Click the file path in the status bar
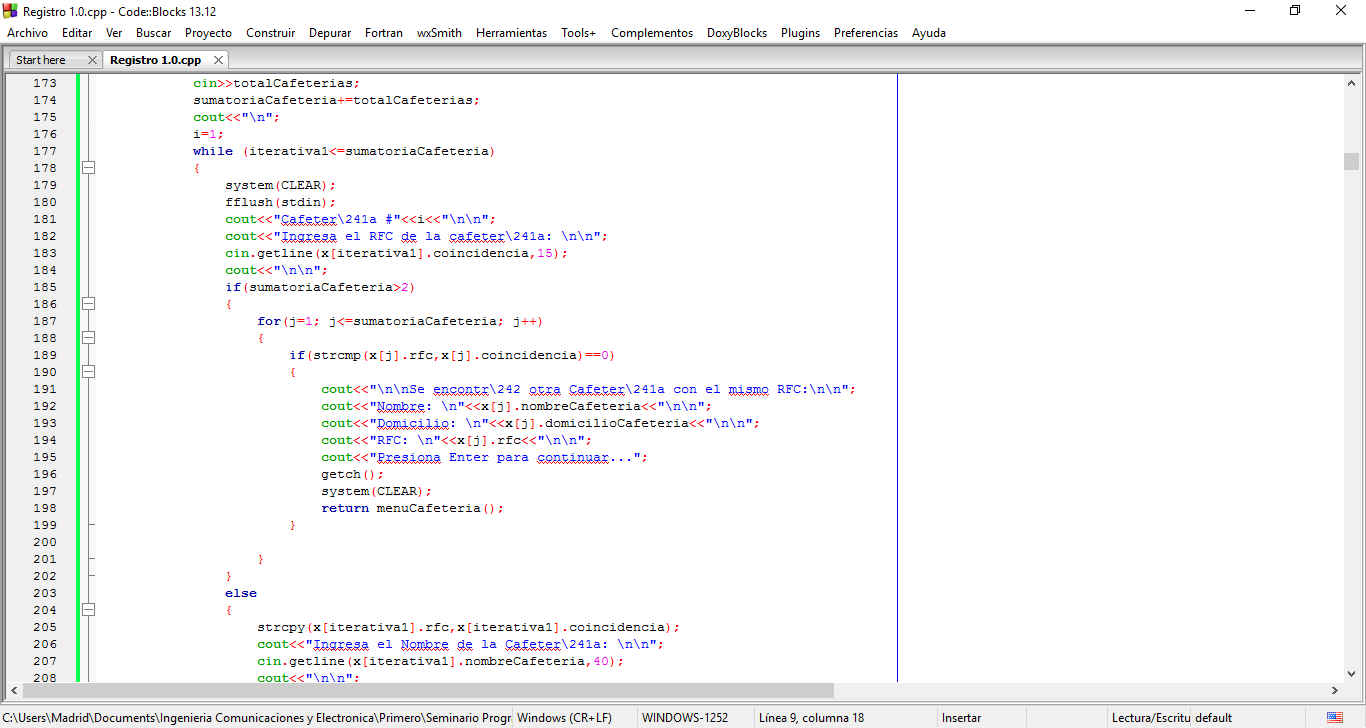This screenshot has width=1366, height=728. point(256,718)
